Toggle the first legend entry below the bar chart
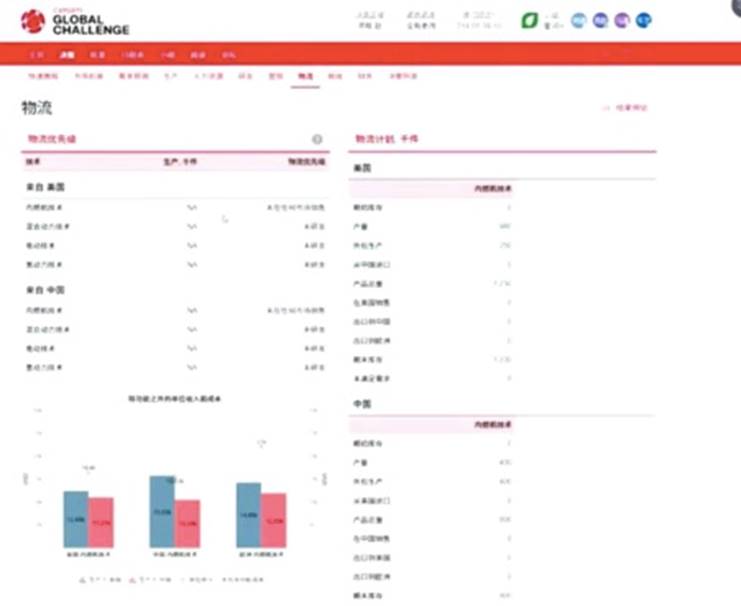This screenshot has height=606, width=741. pyautogui.click(x=100, y=579)
